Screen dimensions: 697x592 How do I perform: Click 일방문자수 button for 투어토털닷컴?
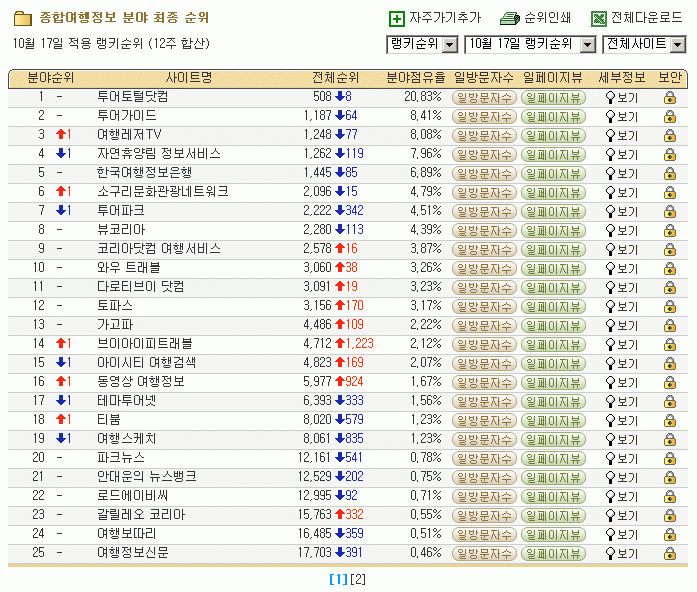[x=485, y=98]
